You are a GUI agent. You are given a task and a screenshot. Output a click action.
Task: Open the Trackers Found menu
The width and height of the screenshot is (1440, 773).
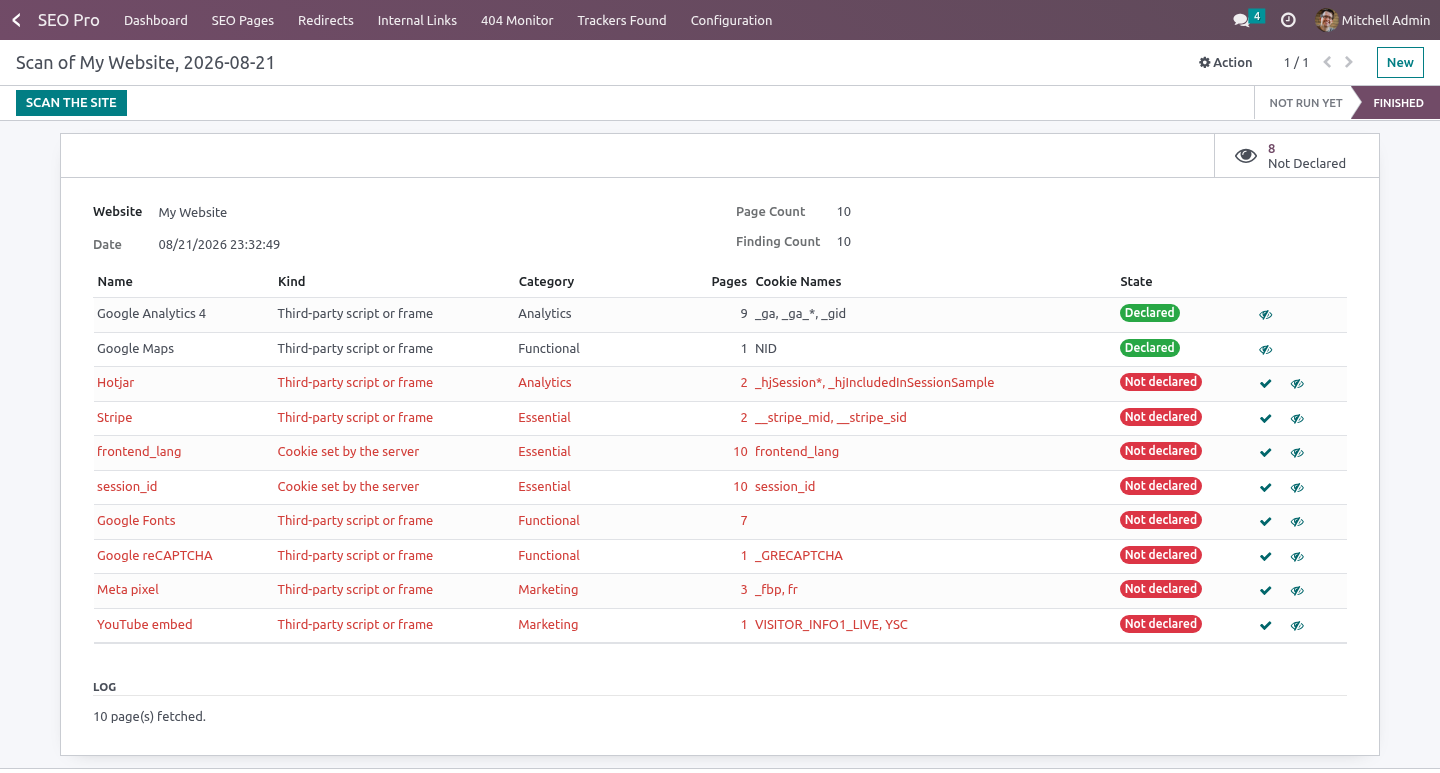click(x=622, y=20)
